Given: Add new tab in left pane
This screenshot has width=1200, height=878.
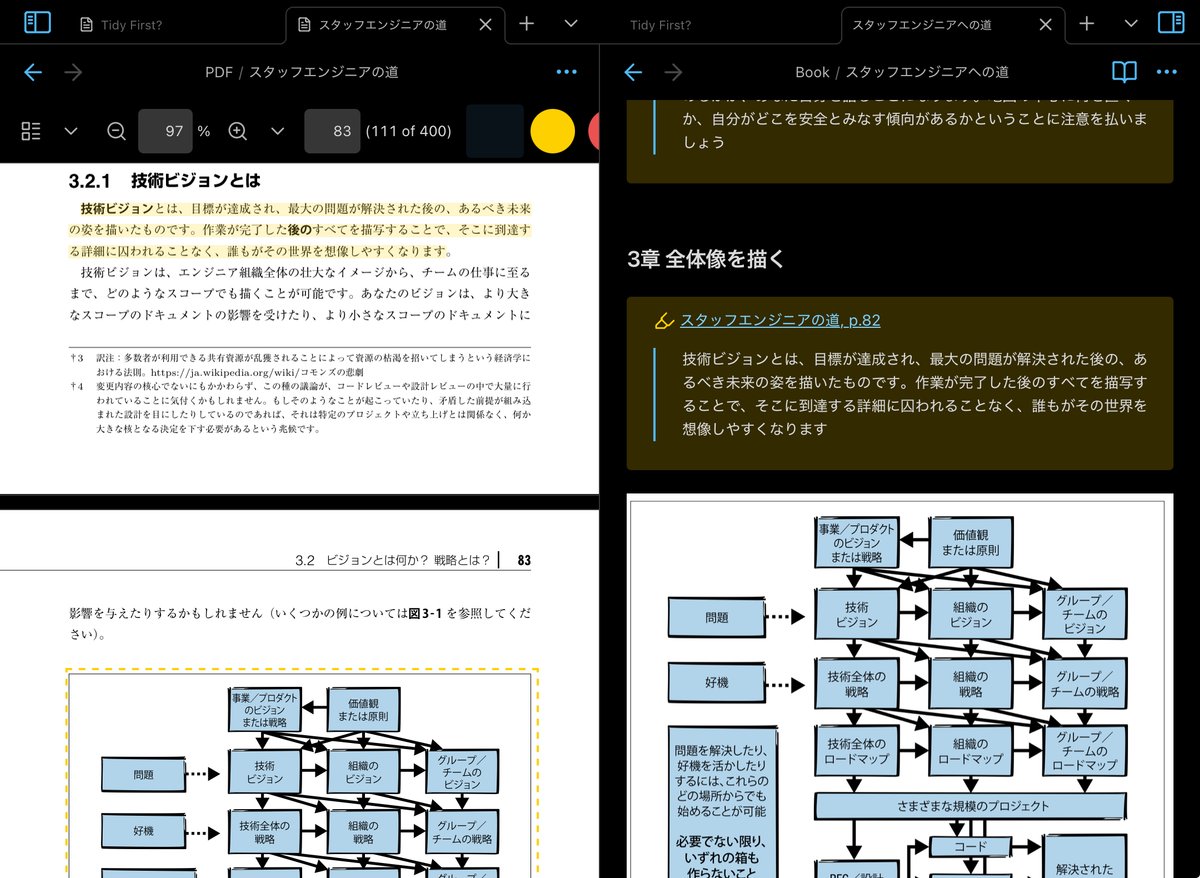Looking at the screenshot, I should pyautogui.click(x=527, y=24).
